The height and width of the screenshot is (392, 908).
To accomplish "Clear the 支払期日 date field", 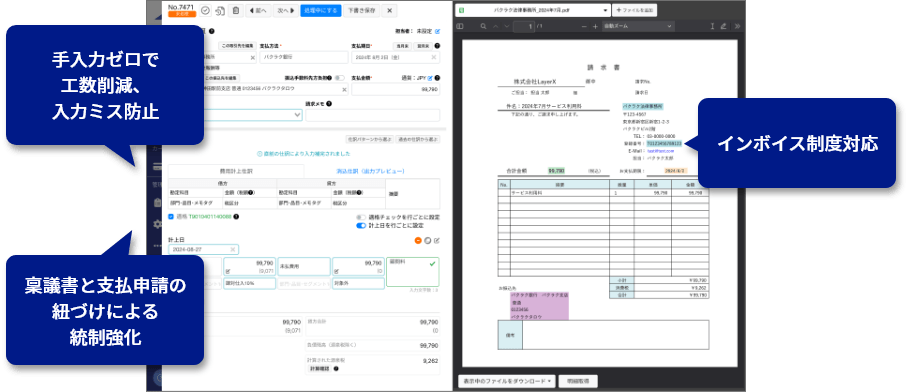I will (433, 57).
